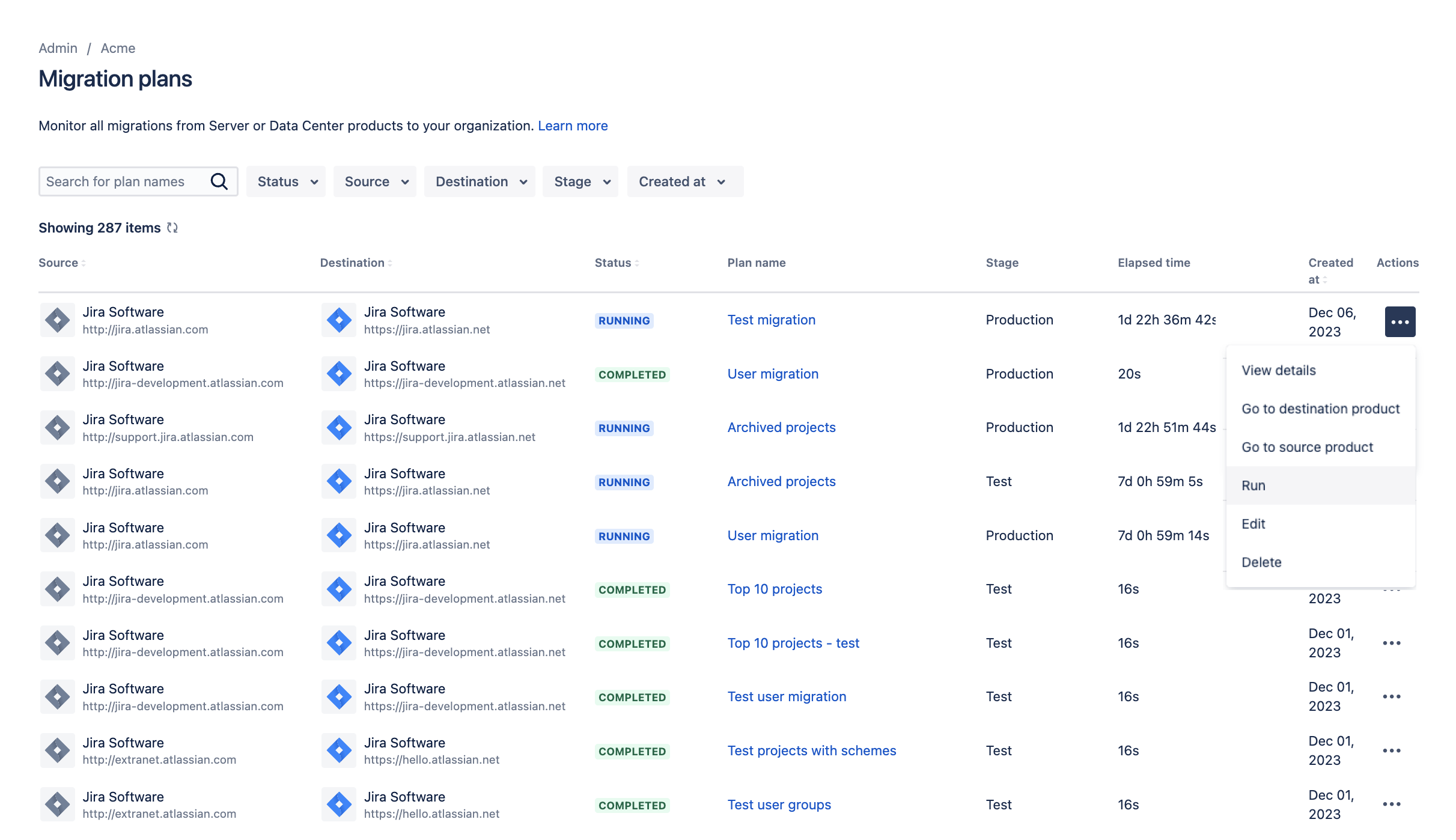Open the Created at filter dropdown
The width and height of the screenshot is (1456, 840).
(684, 181)
